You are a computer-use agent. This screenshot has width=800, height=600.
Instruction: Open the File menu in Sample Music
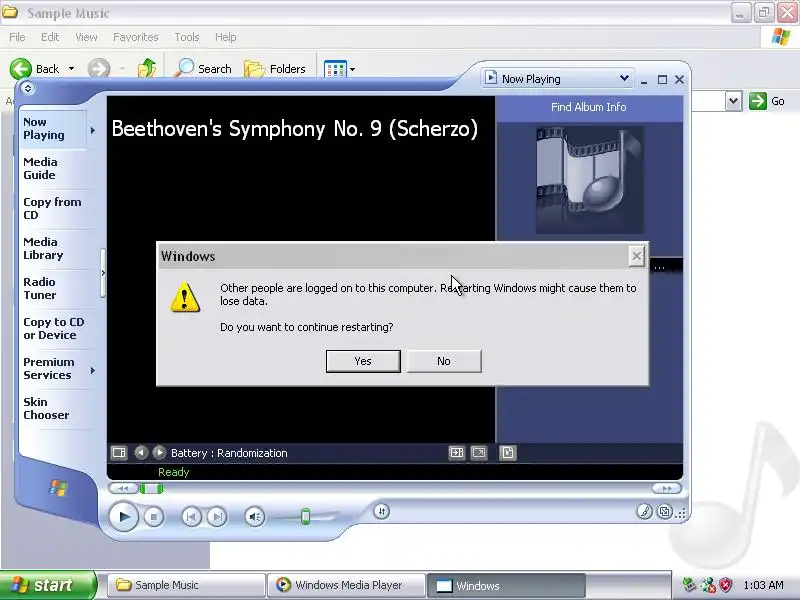(17, 37)
